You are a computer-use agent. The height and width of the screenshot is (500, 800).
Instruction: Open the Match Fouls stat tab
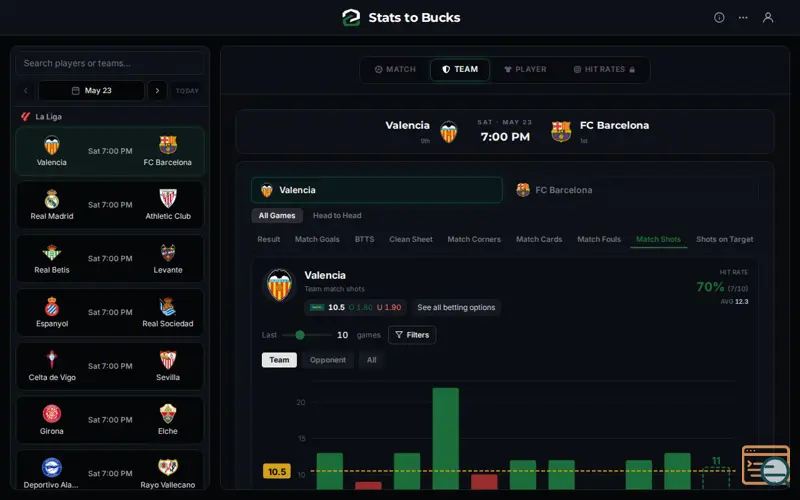599,239
